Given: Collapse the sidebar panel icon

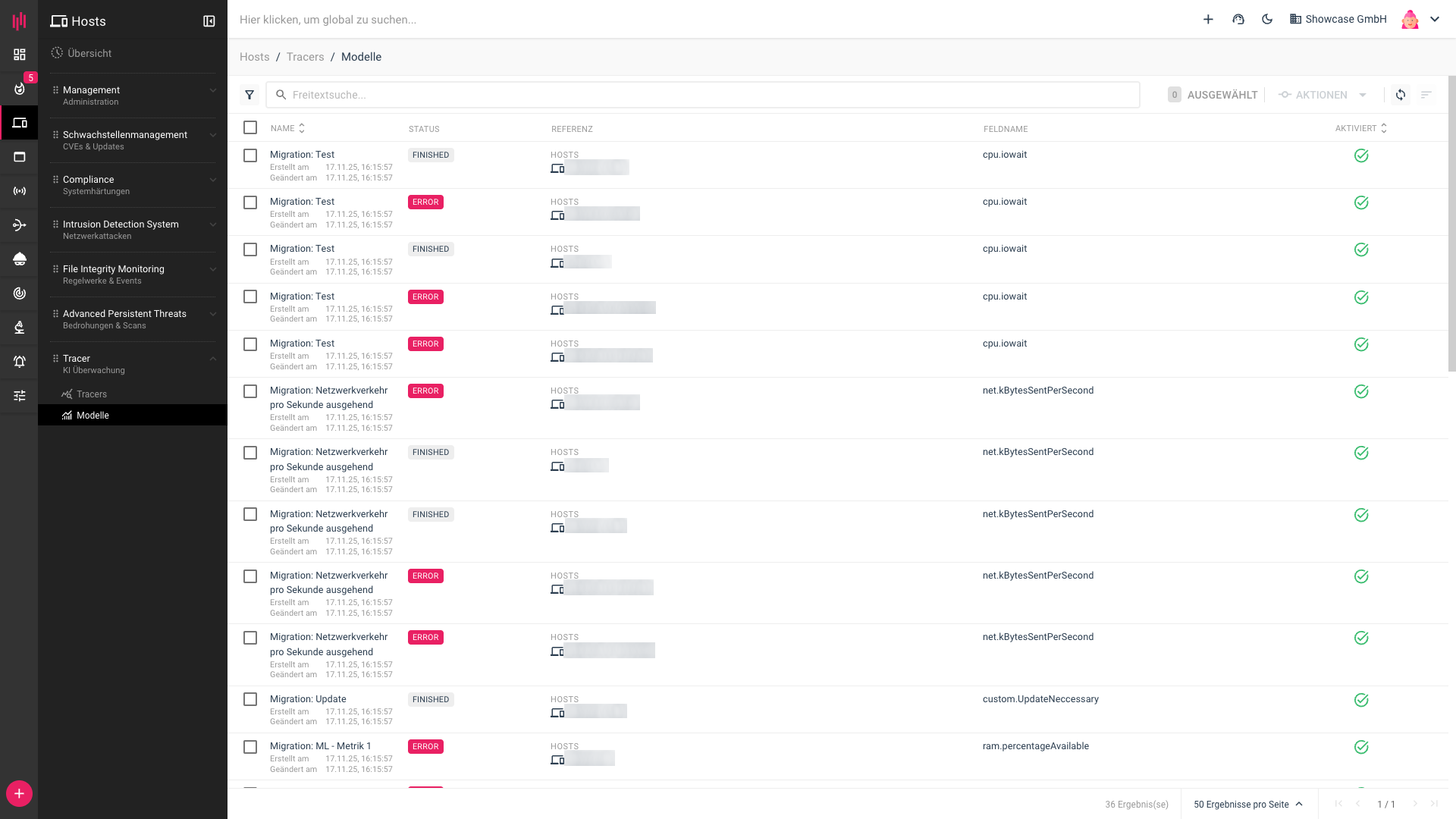Looking at the screenshot, I should (209, 21).
